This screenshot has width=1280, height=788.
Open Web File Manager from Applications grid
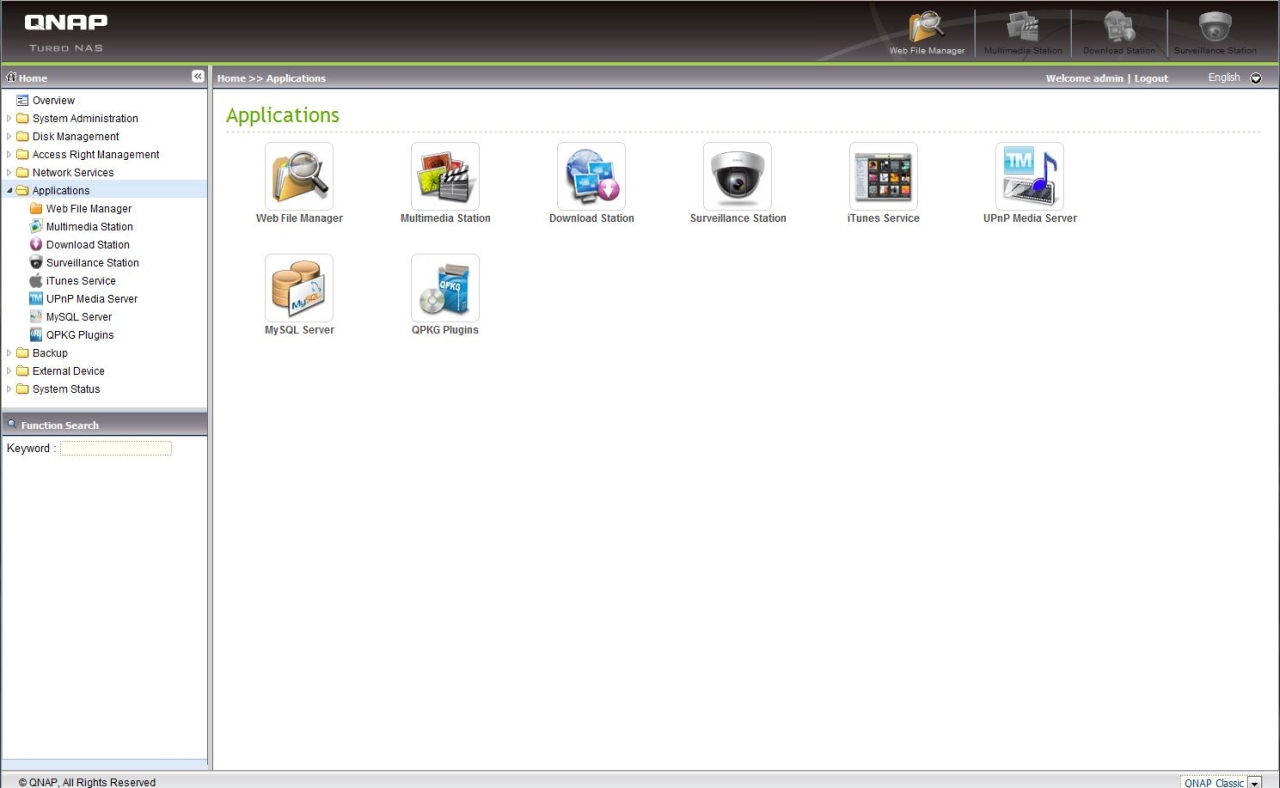point(299,176)
